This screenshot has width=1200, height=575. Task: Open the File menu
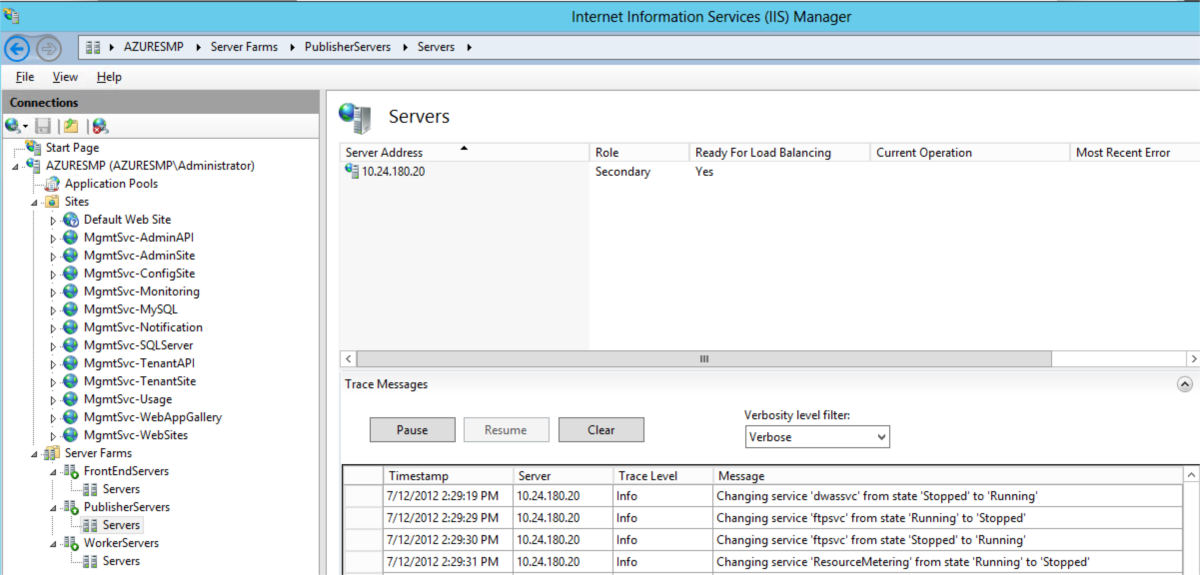pyautogui.click(x=25, y=77)
